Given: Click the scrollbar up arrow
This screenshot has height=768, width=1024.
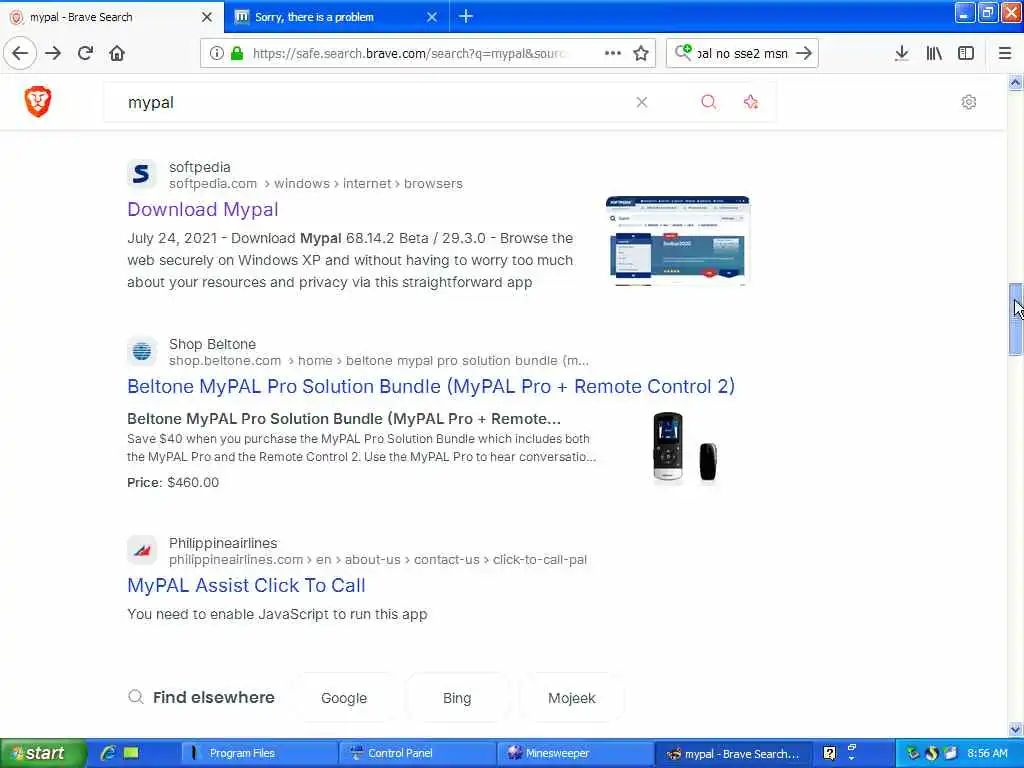Looking at the screenshot, I should [1015, 82].
